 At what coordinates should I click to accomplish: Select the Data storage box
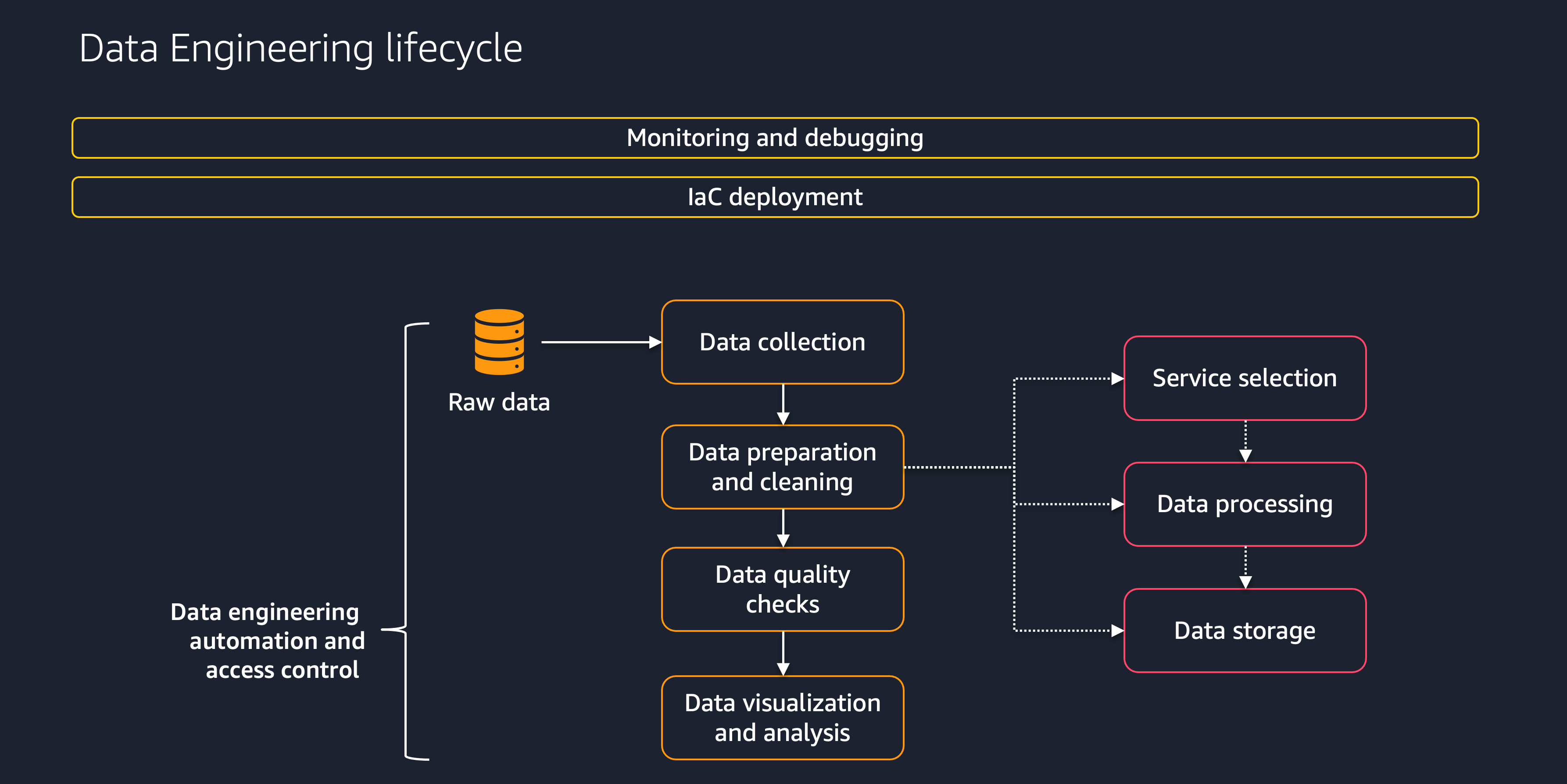(x=1245, y=631)
